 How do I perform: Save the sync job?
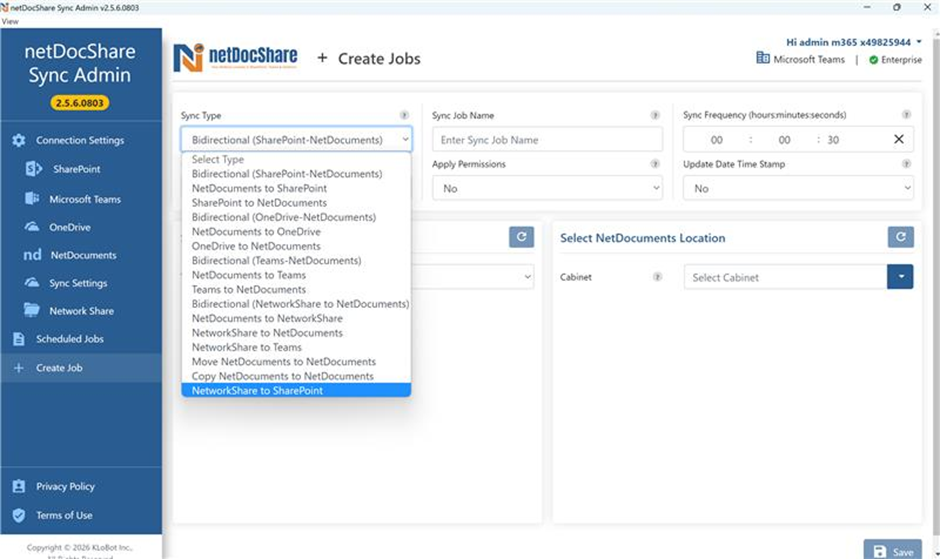(893, 551)
